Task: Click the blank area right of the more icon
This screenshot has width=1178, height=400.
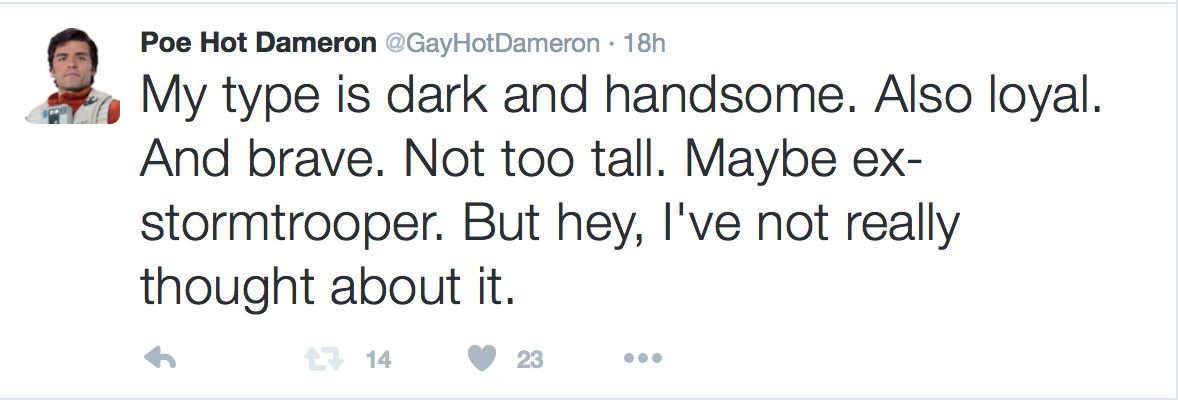Action: point(900,358)
